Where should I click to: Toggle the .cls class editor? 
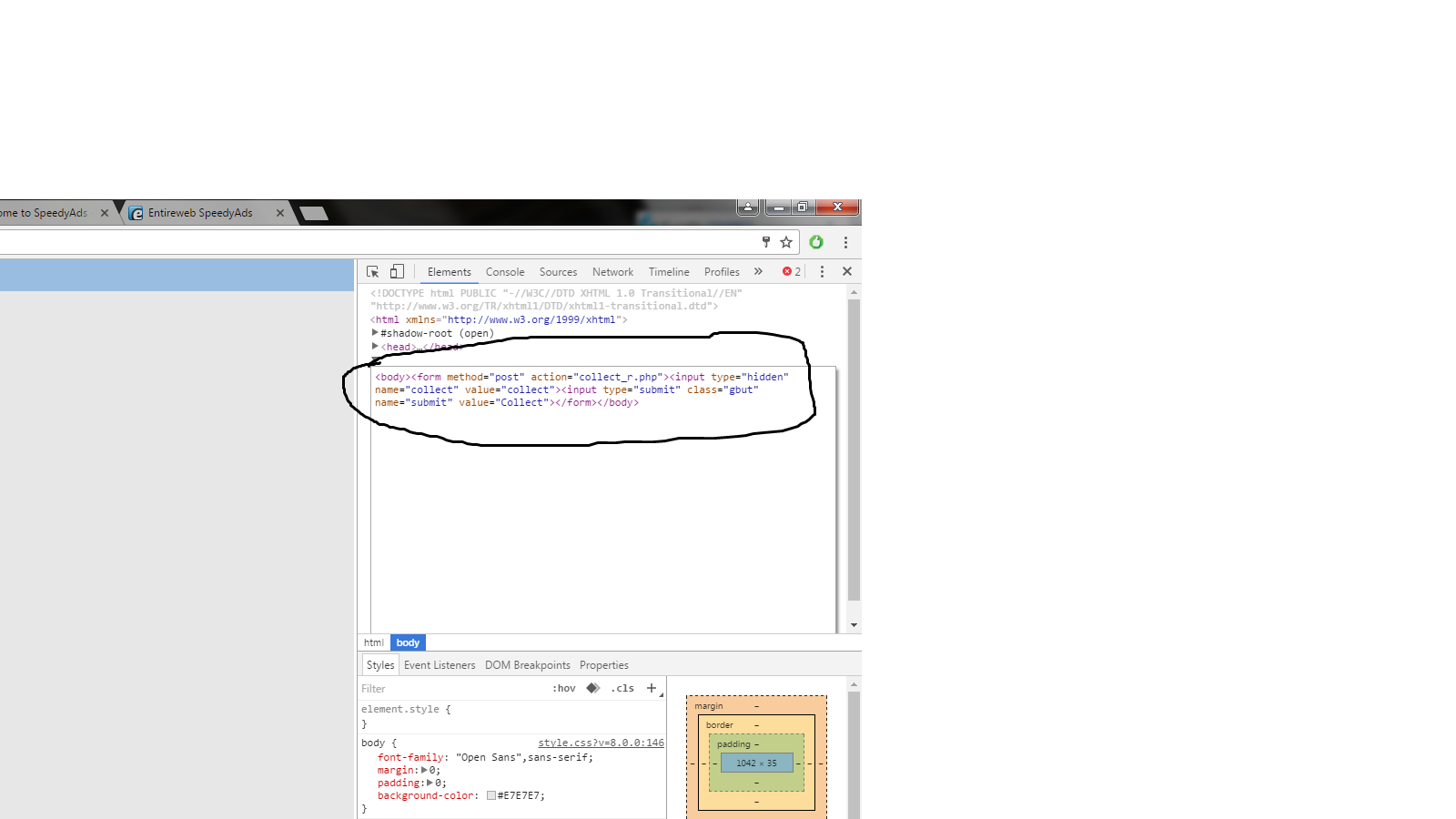click(622, 688)
